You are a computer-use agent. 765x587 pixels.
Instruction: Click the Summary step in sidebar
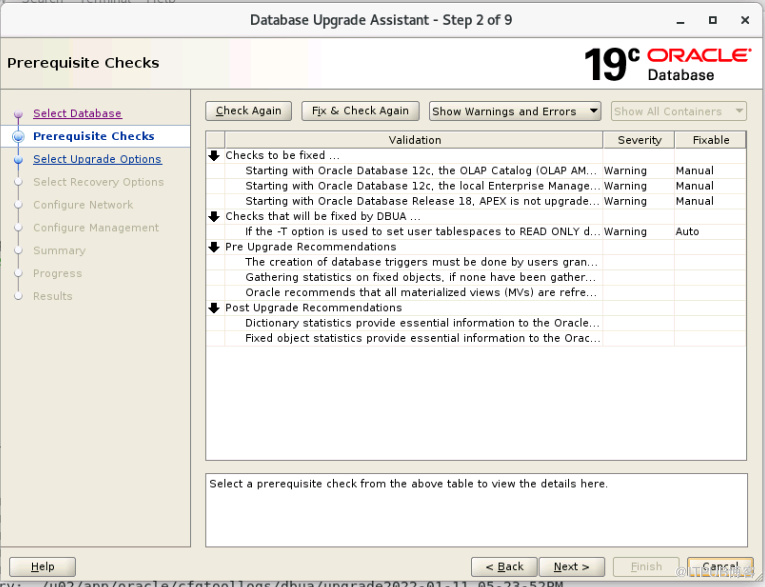(60, 251)
